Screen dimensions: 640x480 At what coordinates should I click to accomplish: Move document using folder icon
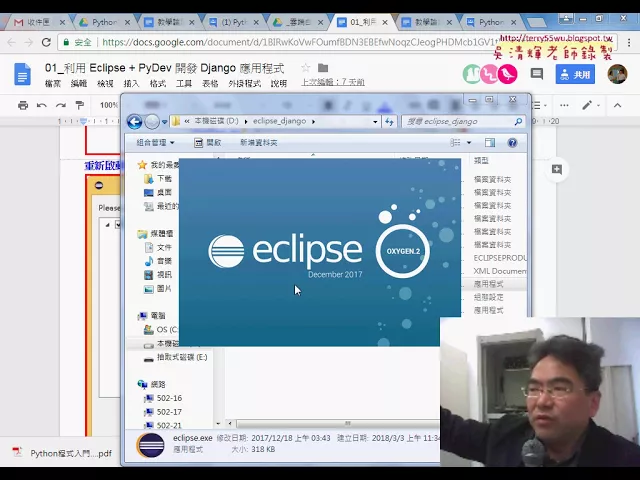323,68
